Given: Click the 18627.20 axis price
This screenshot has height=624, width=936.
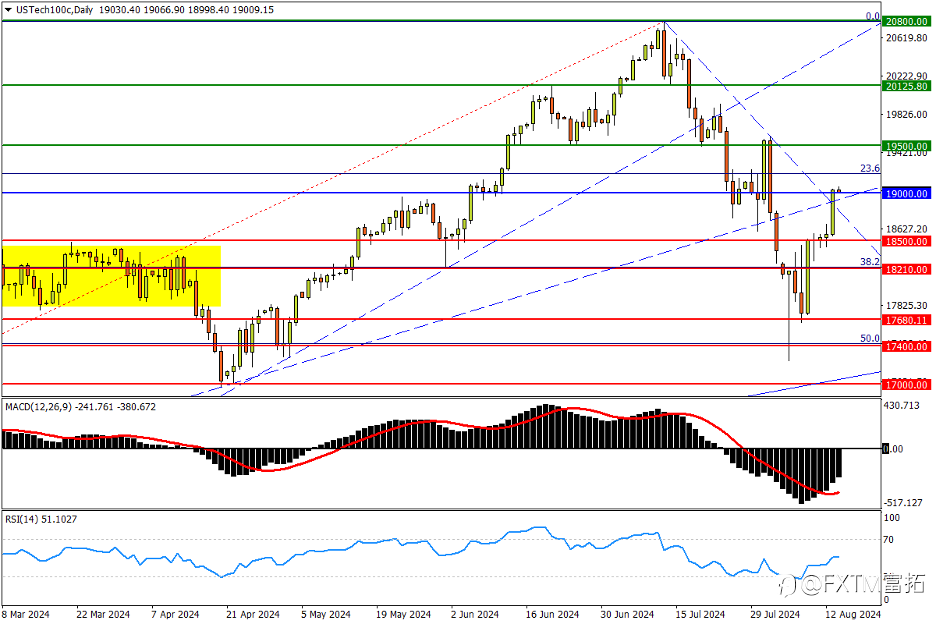Looking at the screenshot, I should click(x=907, y=229).
